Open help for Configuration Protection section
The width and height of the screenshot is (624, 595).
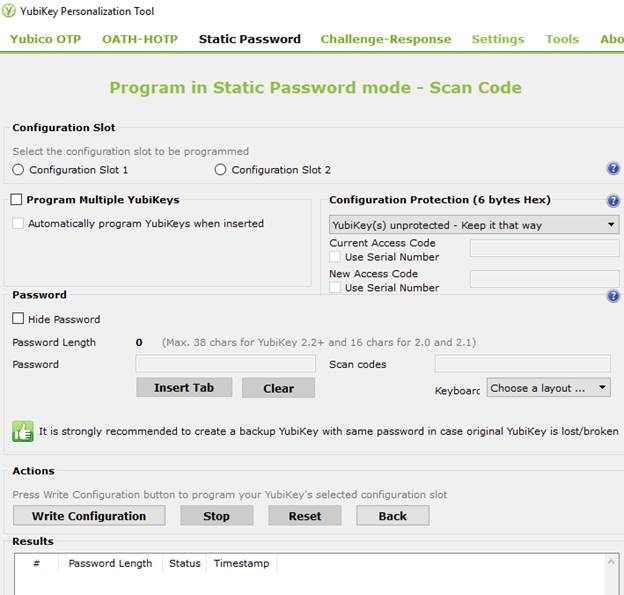tap(613, 201)
